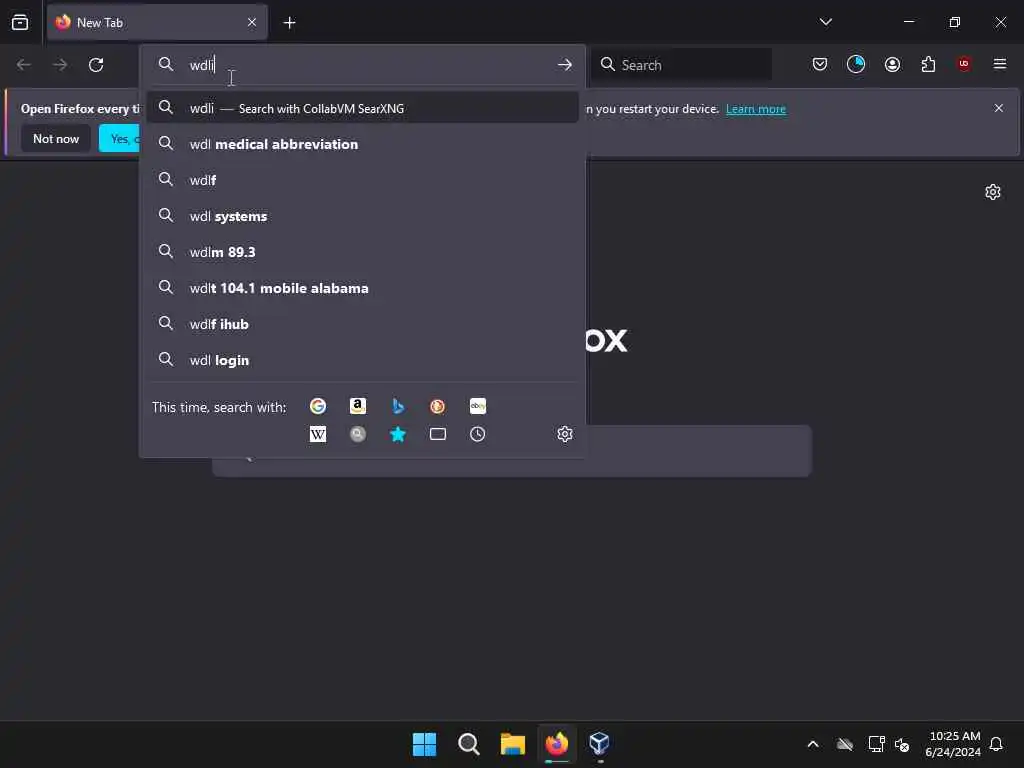
Task: Search this time with Amazon
Action: click(358, 406)
